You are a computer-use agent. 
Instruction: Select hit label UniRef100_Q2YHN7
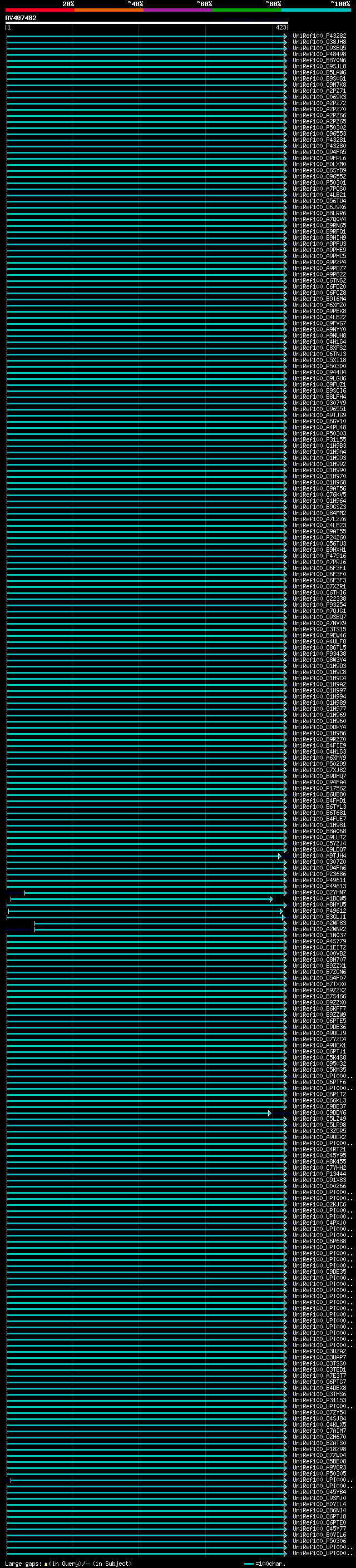coord(319,893)
